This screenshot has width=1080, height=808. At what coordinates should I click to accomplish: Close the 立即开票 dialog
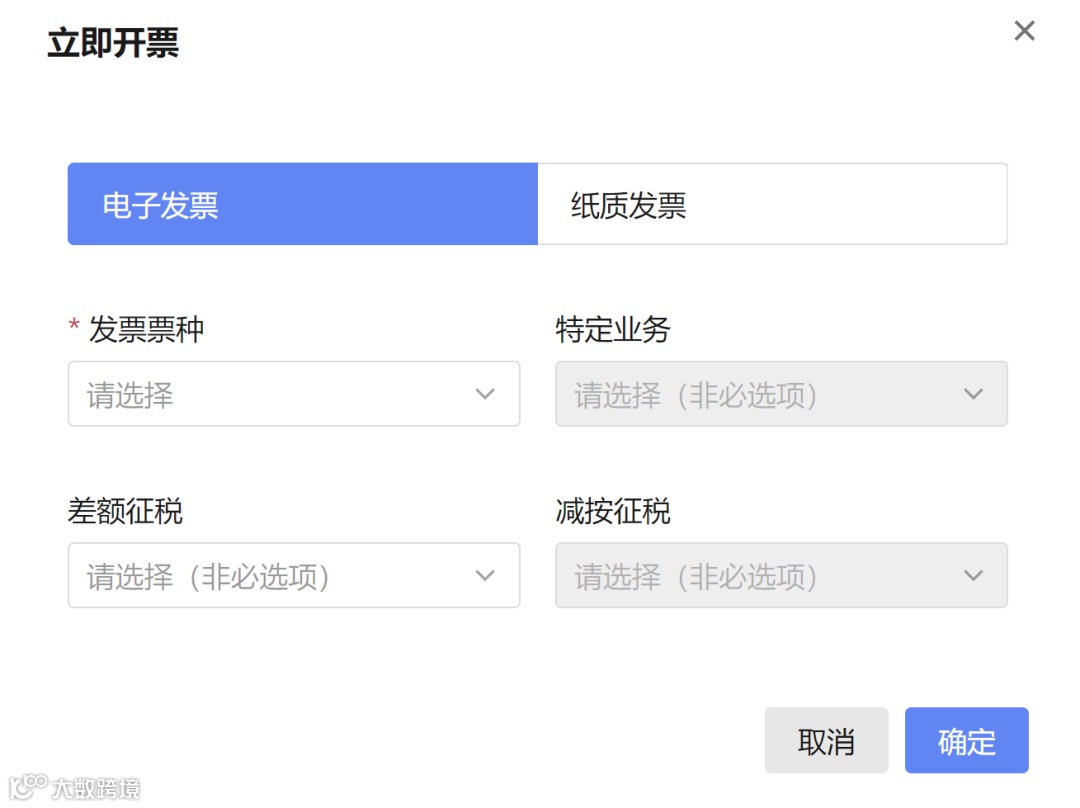pyautogui.click(x=1024, y=31)
